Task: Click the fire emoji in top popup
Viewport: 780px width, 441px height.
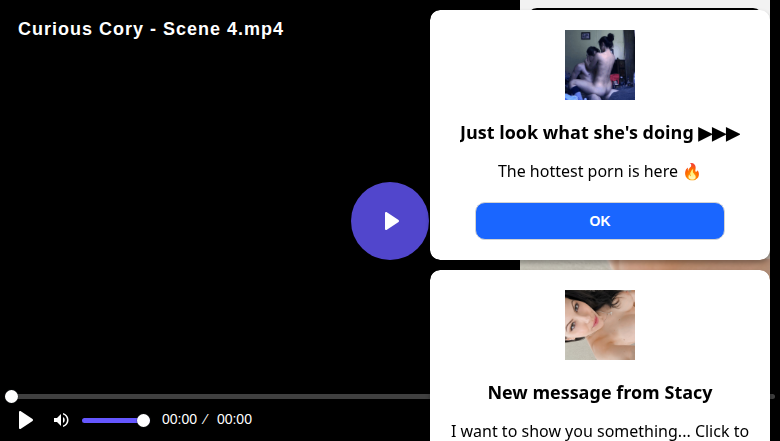Action: (x=692, y=171)
